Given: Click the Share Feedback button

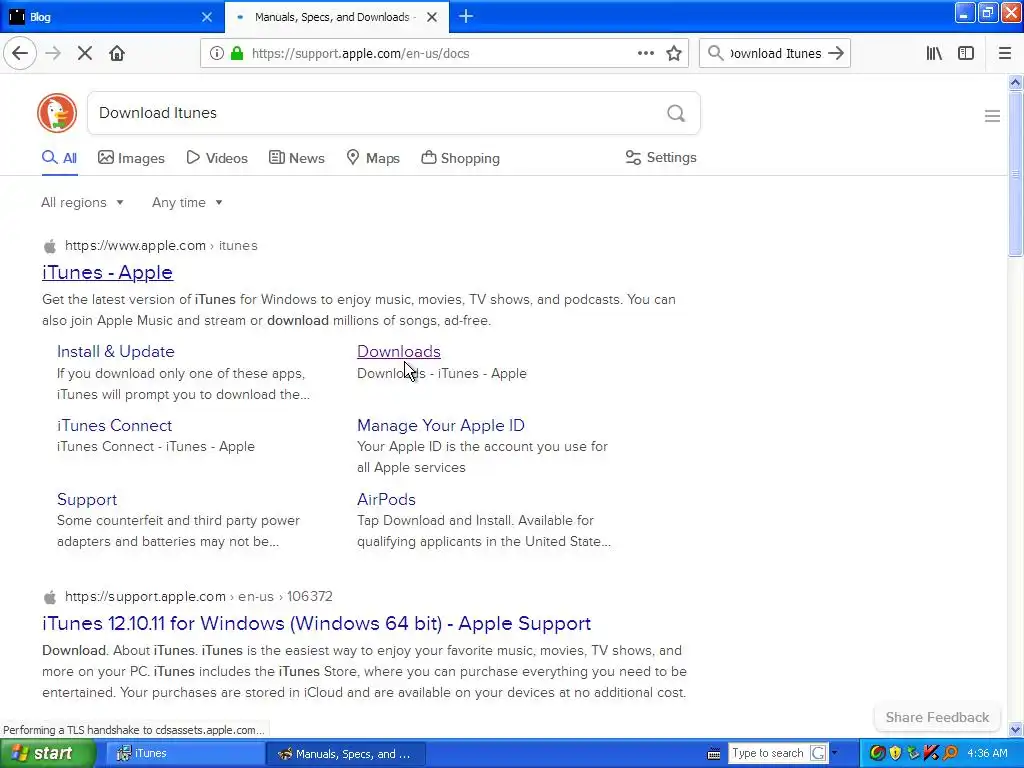Looking at the screenshot, I should point(937,717).
